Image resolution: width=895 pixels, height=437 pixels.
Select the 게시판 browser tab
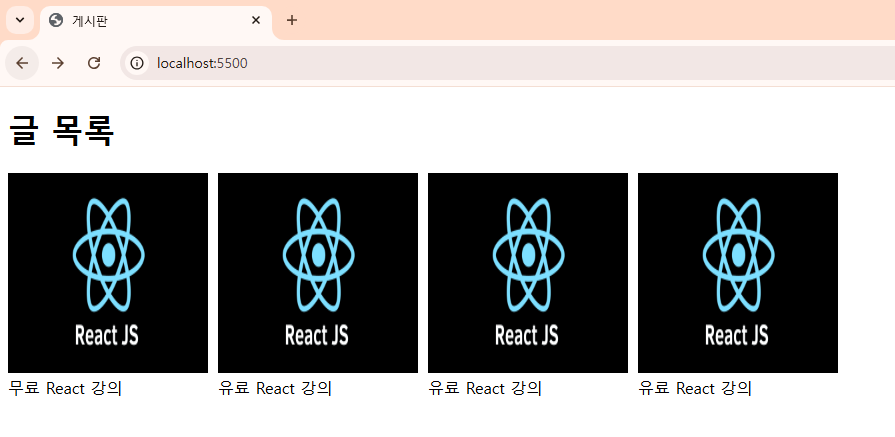pyautogui.click(x=155, y=21)
